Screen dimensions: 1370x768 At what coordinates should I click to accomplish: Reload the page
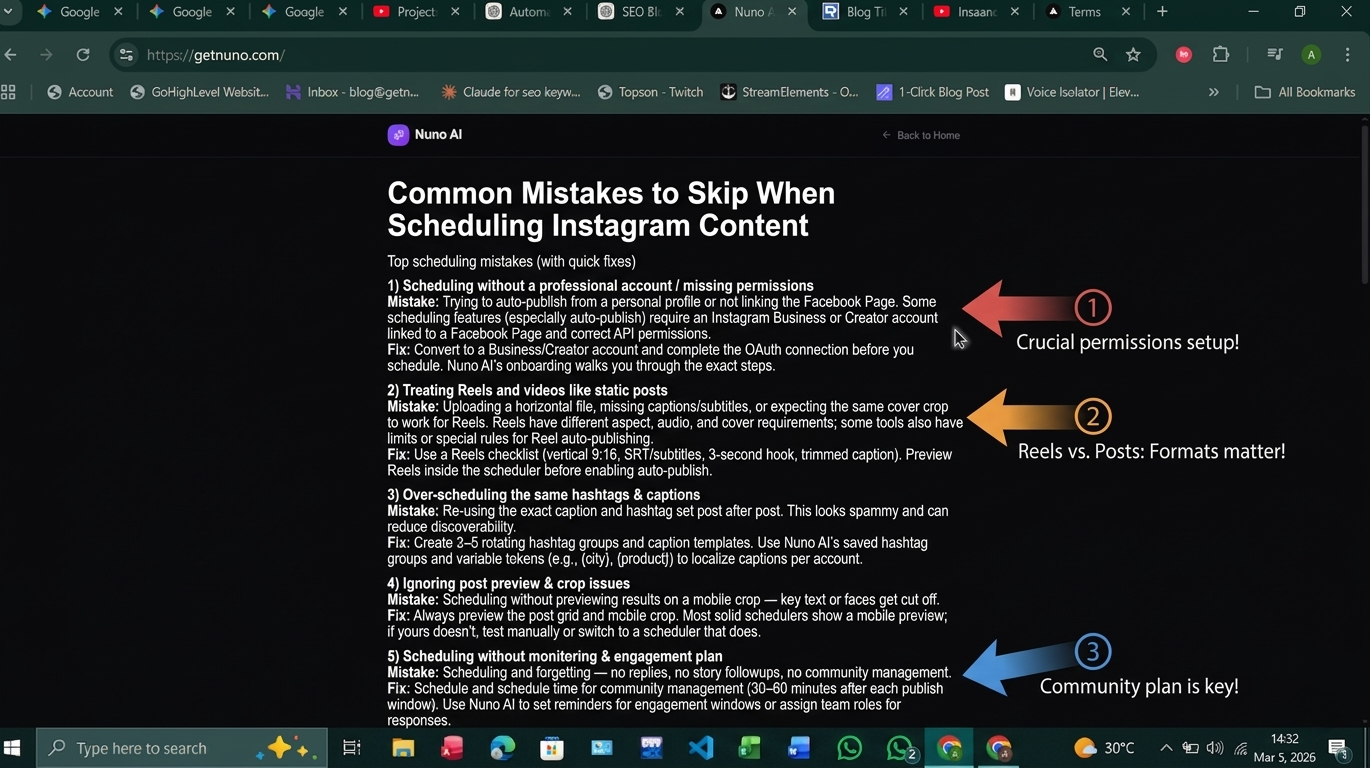pos(83,55)
